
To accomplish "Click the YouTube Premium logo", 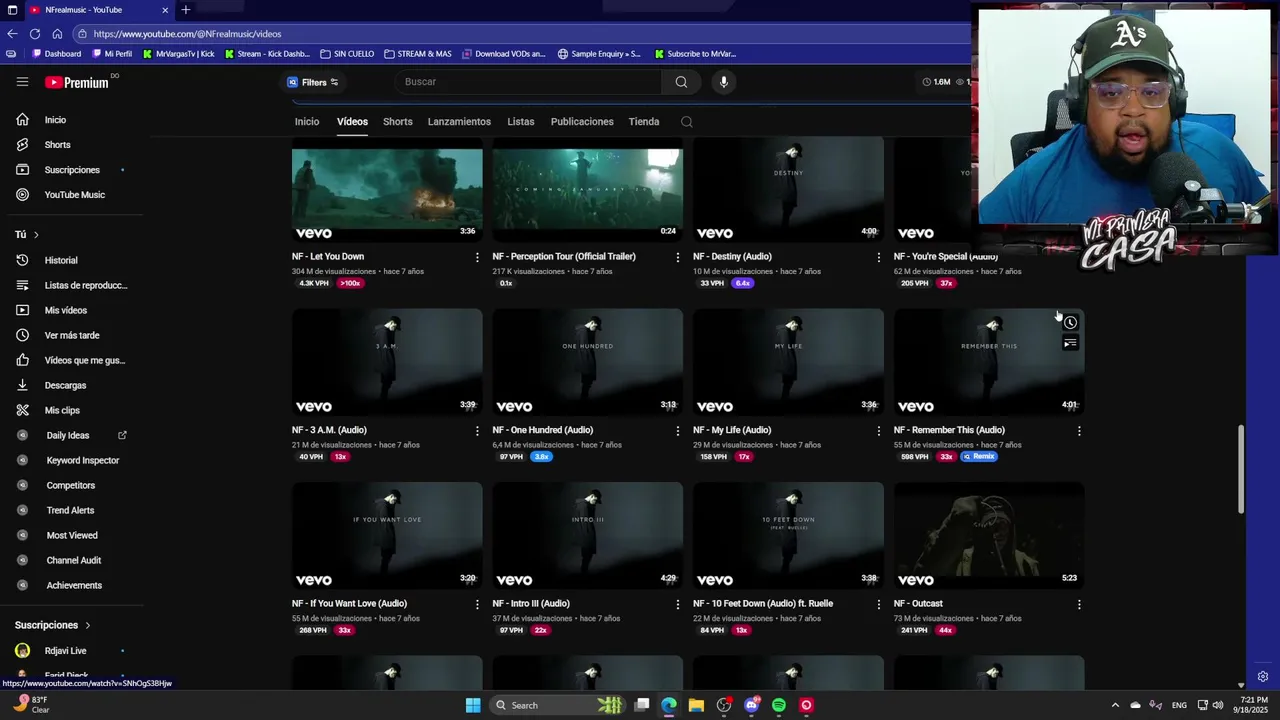I will [76, 82].
